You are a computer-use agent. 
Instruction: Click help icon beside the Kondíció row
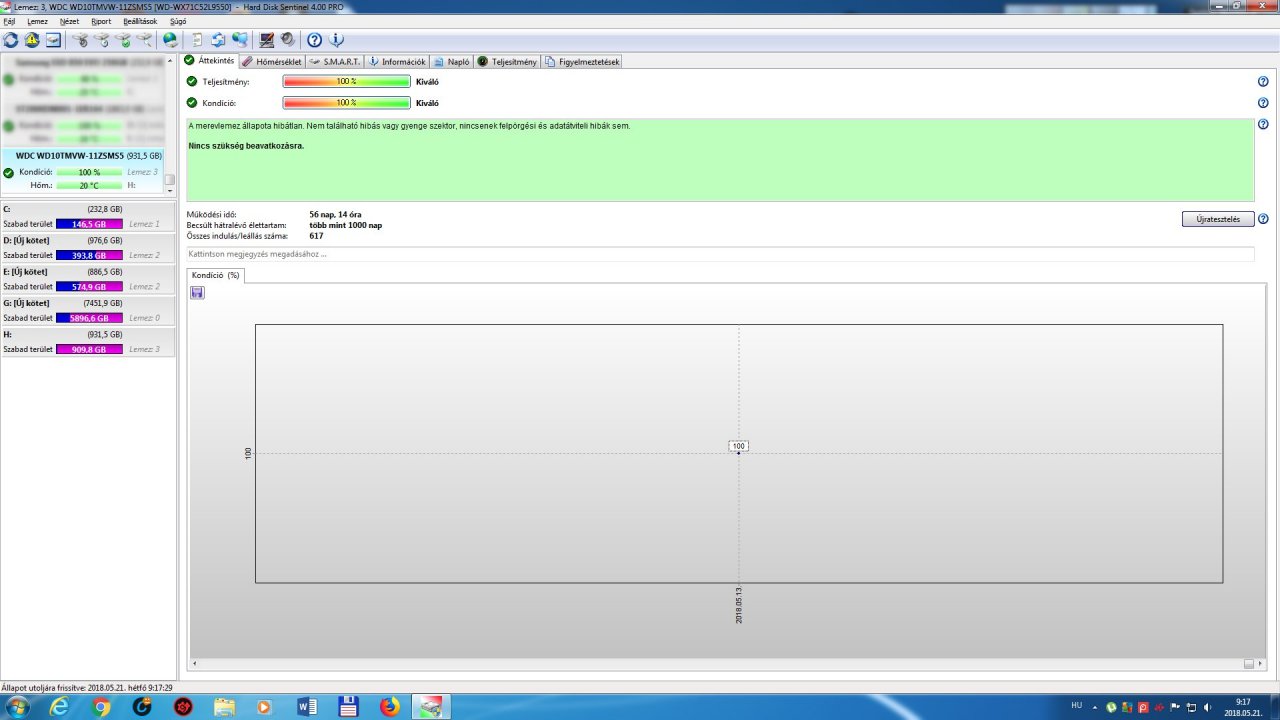coord(1263,102)
